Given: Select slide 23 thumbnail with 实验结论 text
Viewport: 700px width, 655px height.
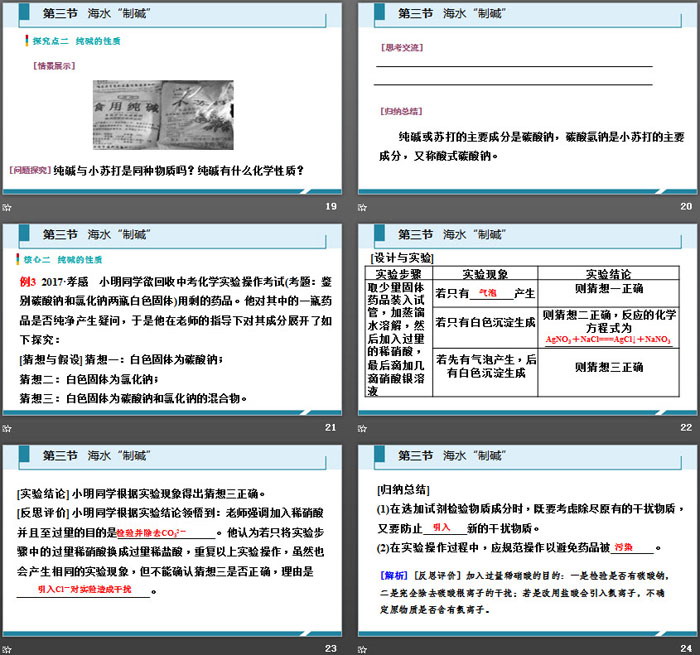Looking at the screenshot, I should [173, 545].
